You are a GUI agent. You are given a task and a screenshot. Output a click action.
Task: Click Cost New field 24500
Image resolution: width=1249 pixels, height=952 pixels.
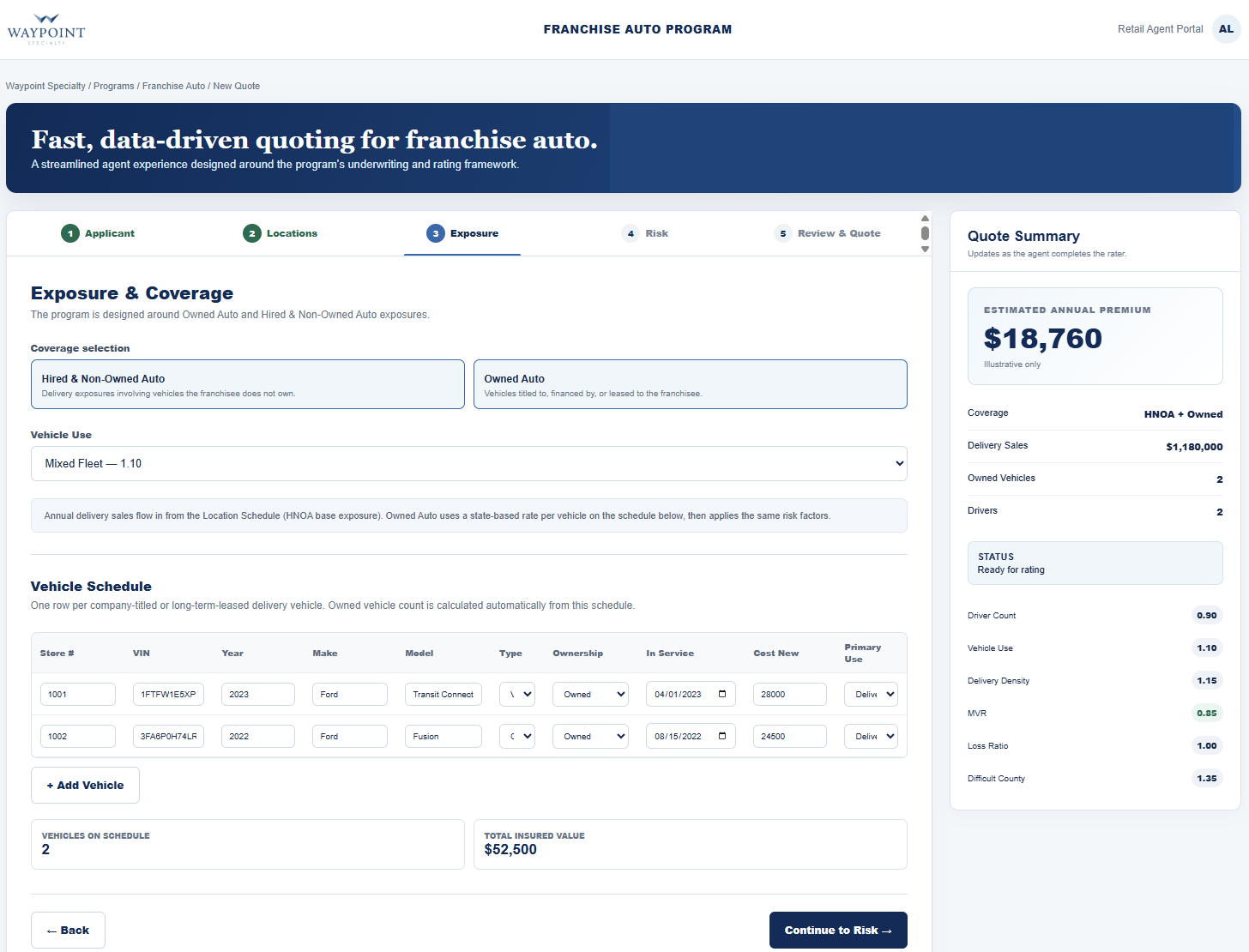tap(790, 736)
